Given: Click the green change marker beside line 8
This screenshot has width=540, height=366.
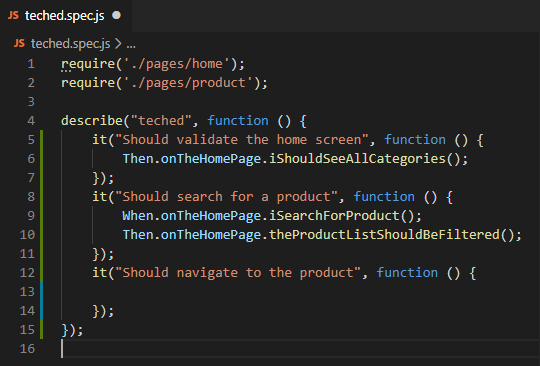Looking at the screenshot, I should [x=42, y=197].
